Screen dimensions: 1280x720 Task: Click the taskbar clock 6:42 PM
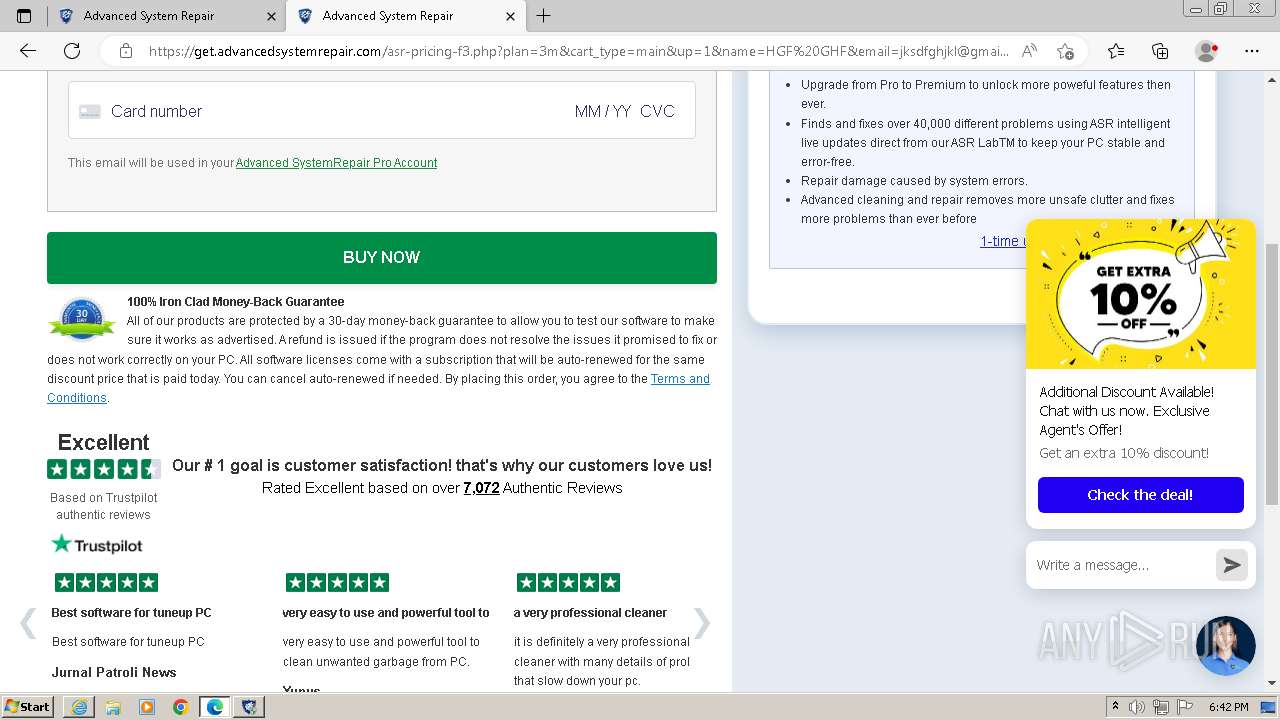pyautogui.click(x=1228, y=707)
